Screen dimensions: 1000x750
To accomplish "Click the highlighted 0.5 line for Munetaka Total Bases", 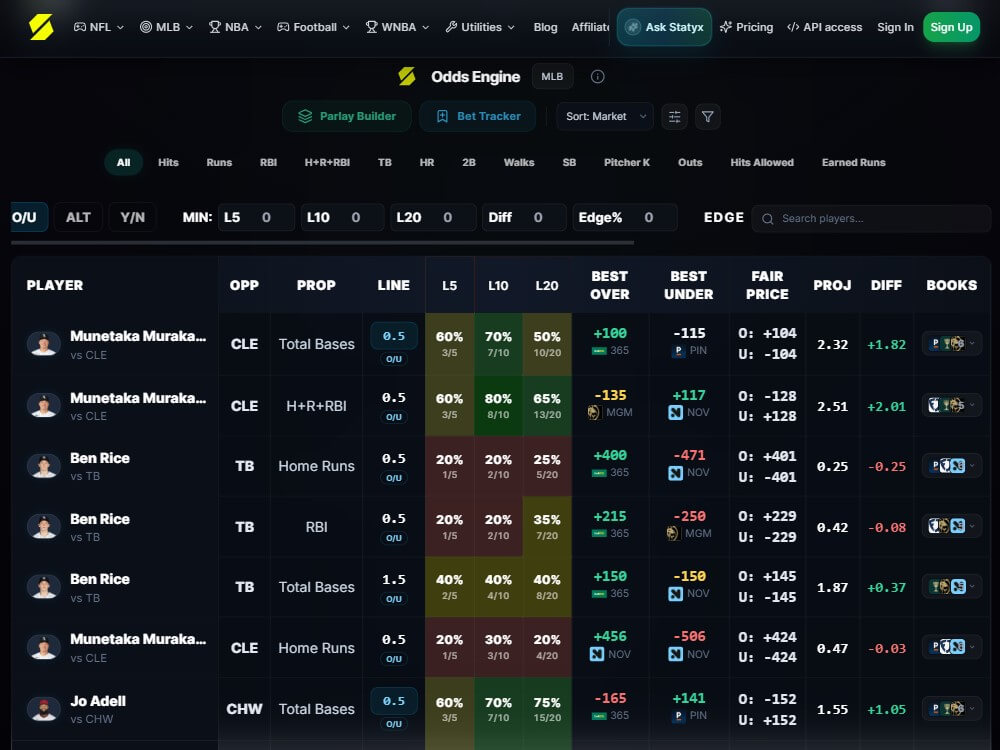I will click(393, 336).
